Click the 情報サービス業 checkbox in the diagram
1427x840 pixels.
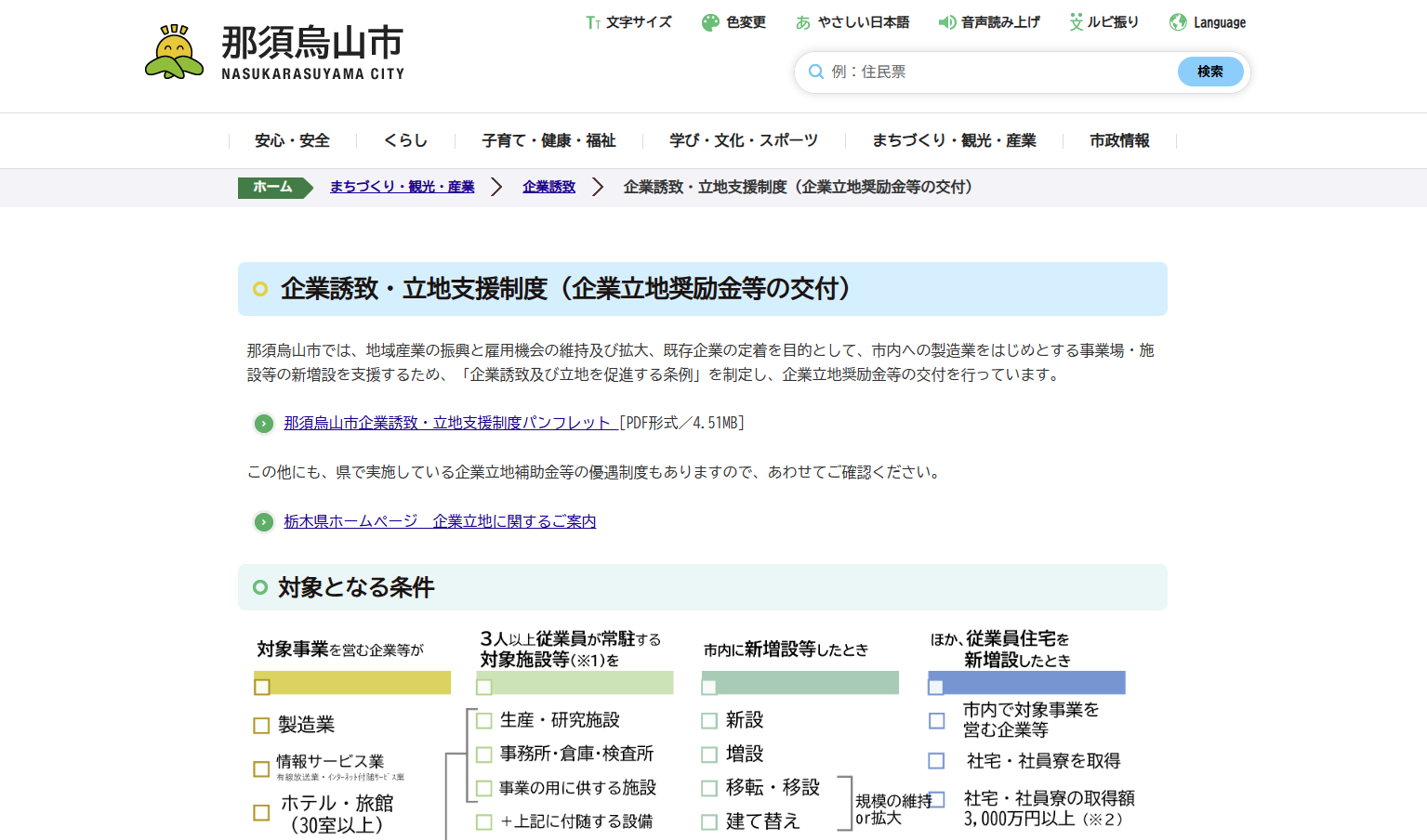[261, 769]
